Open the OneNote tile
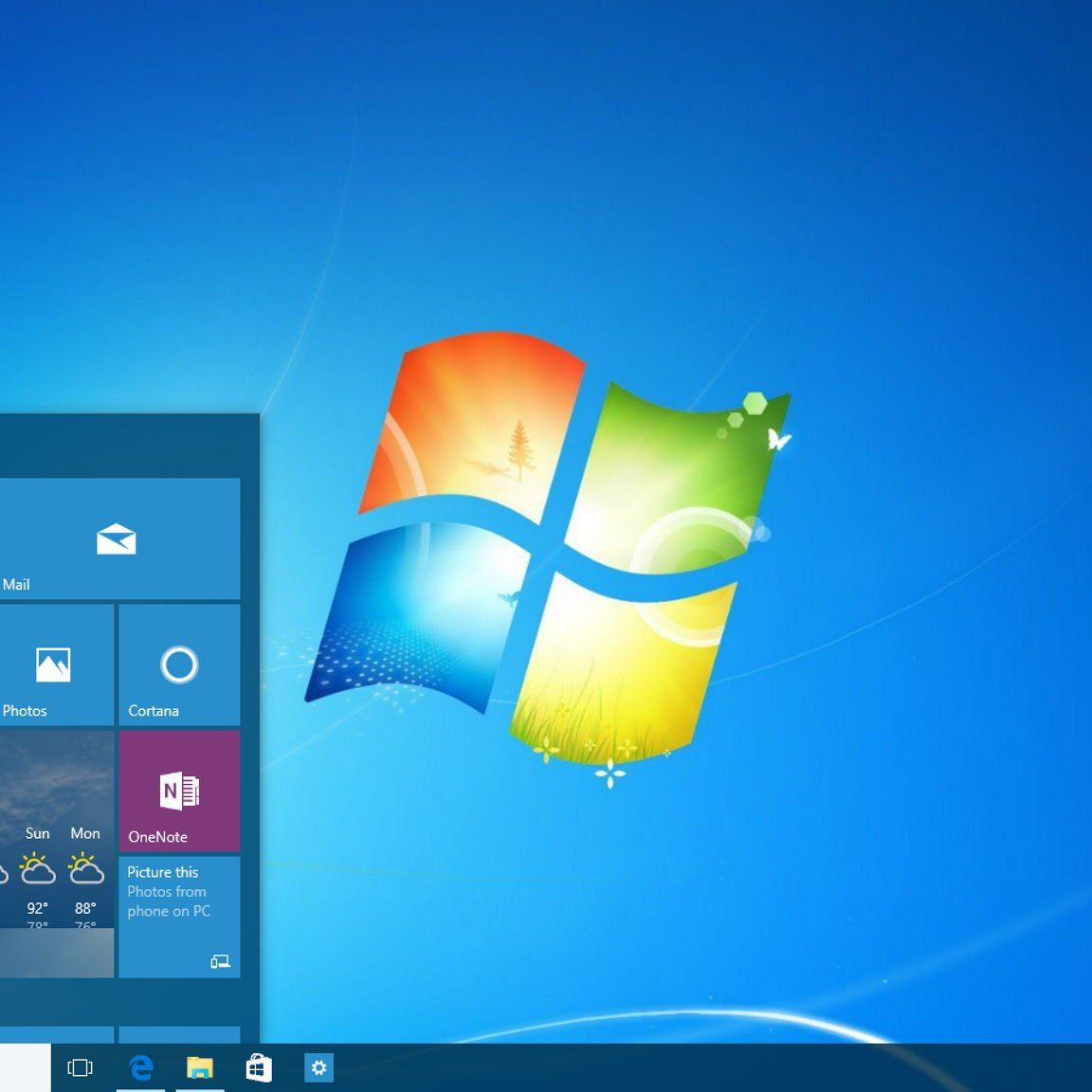The image size is (1092, 1092). (x=180, y=792)
